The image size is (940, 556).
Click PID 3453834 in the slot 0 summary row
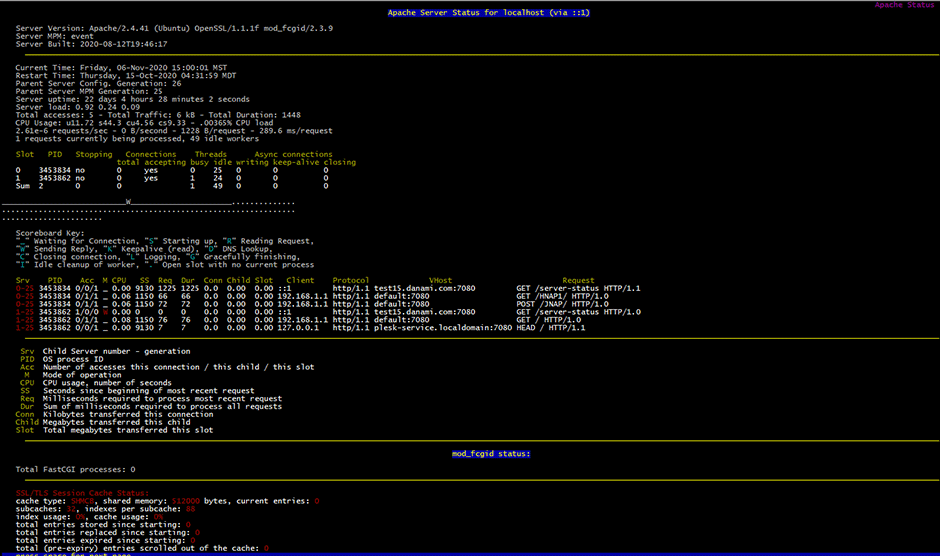[x=55, y=170]
